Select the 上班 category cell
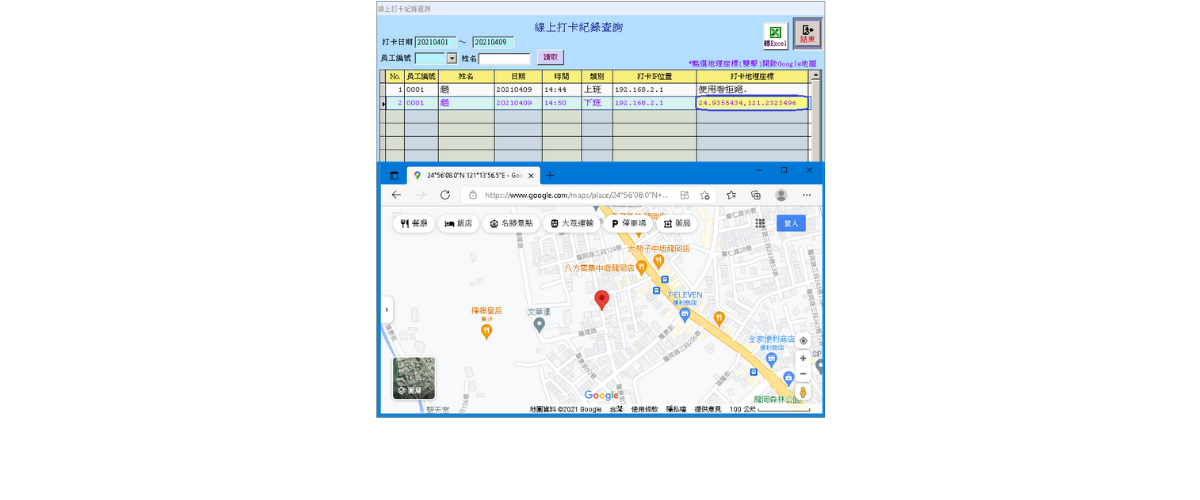This screenshot has height=500, width=1200. pyautogui.click(x=596, y=89)
